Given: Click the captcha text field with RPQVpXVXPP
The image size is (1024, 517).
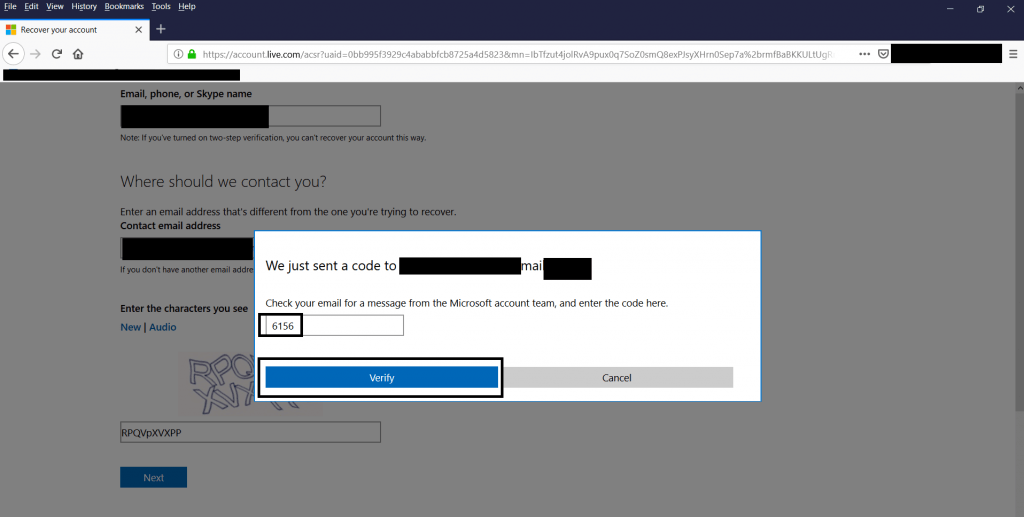Looking at the screenshot, I should 250,432.
